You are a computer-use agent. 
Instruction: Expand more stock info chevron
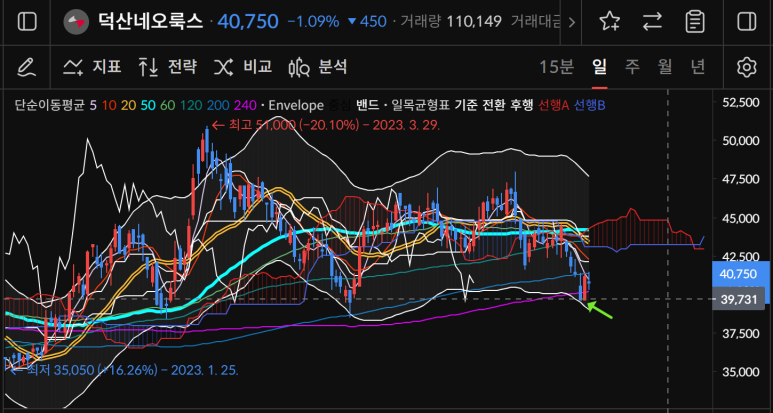pyautogui.click(x=571, y=22)
